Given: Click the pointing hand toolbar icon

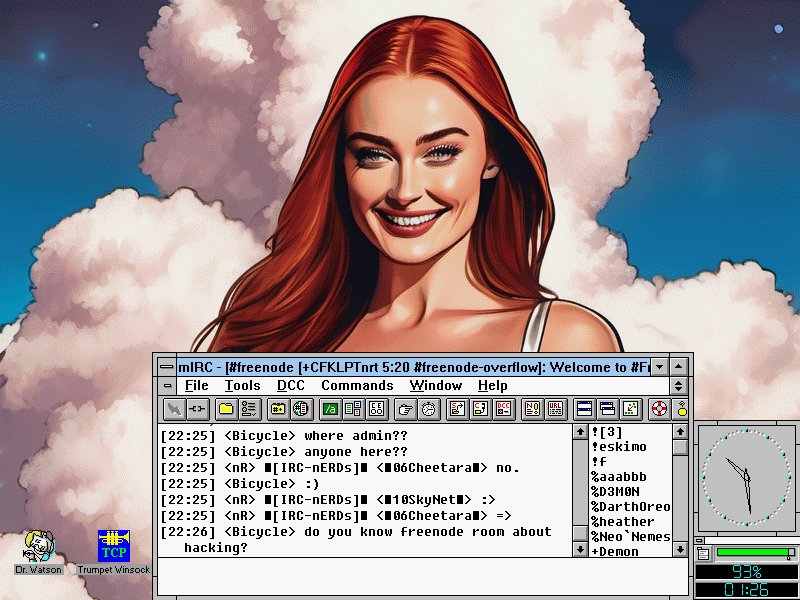Looking at the screenshot, I should pyautogui.click(x=405, y=408).
